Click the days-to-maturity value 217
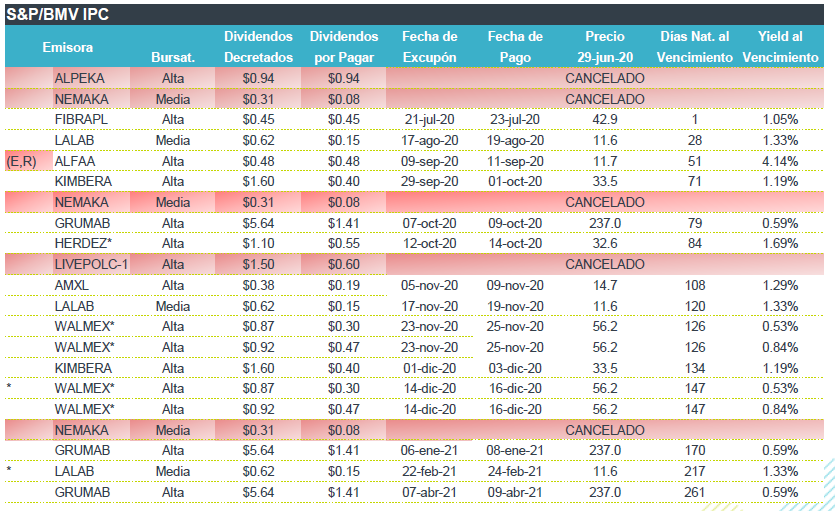Viewport: 835px width, 511px height. (x=694, y=472)
